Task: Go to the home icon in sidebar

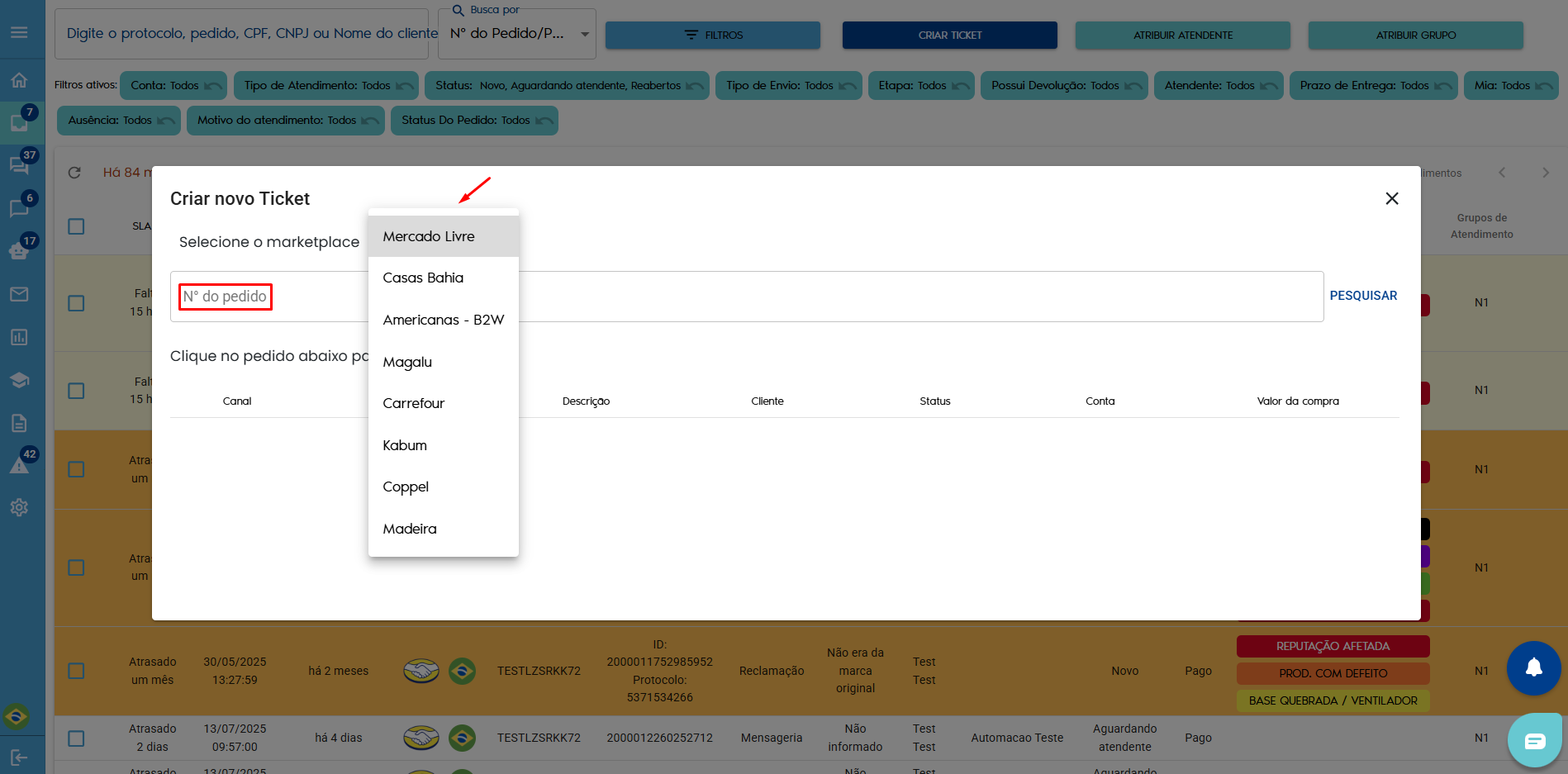Action: pyautogui.click(x=19, y=80)
